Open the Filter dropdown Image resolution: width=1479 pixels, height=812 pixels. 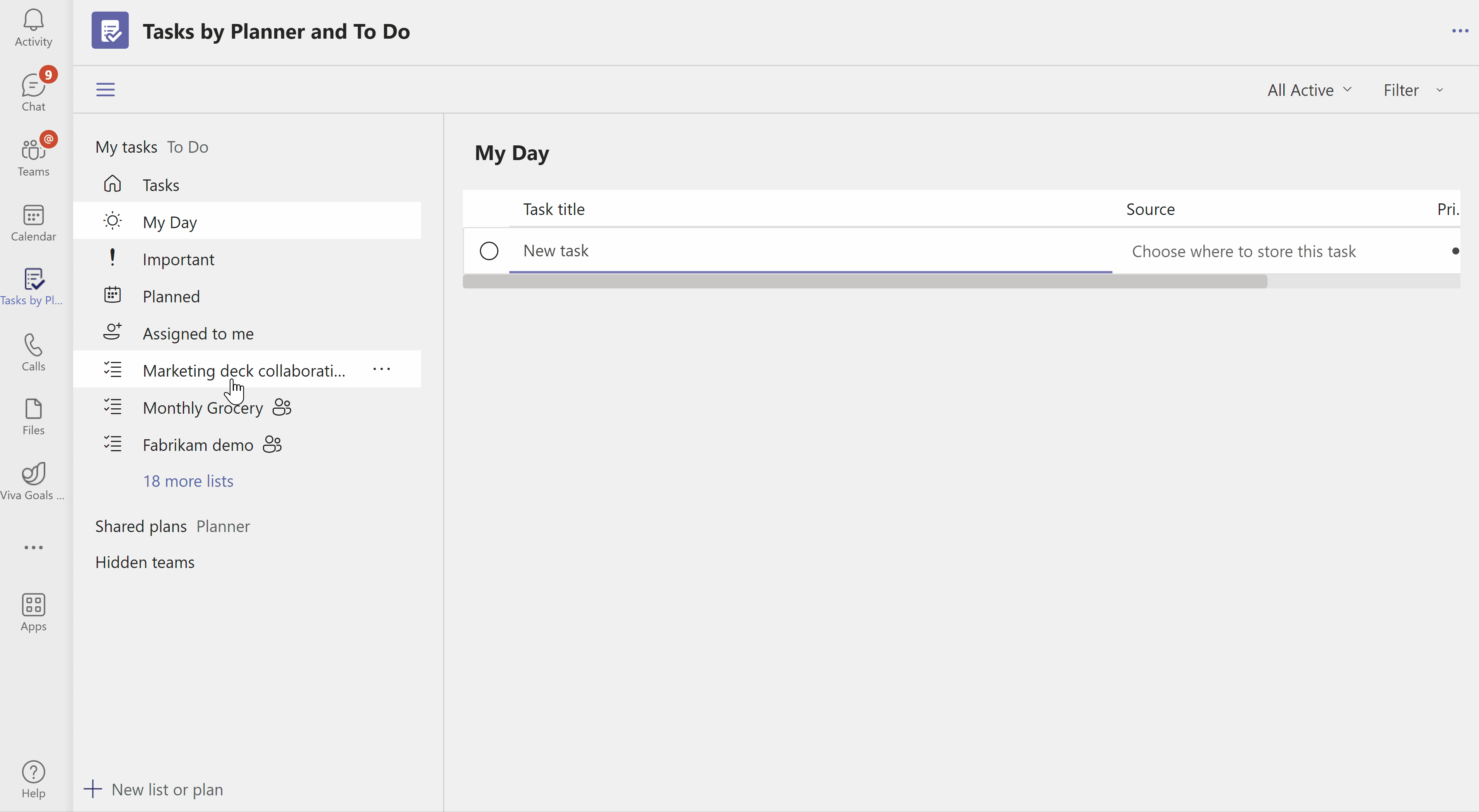pyautogui.click(x=1412, y=90)
